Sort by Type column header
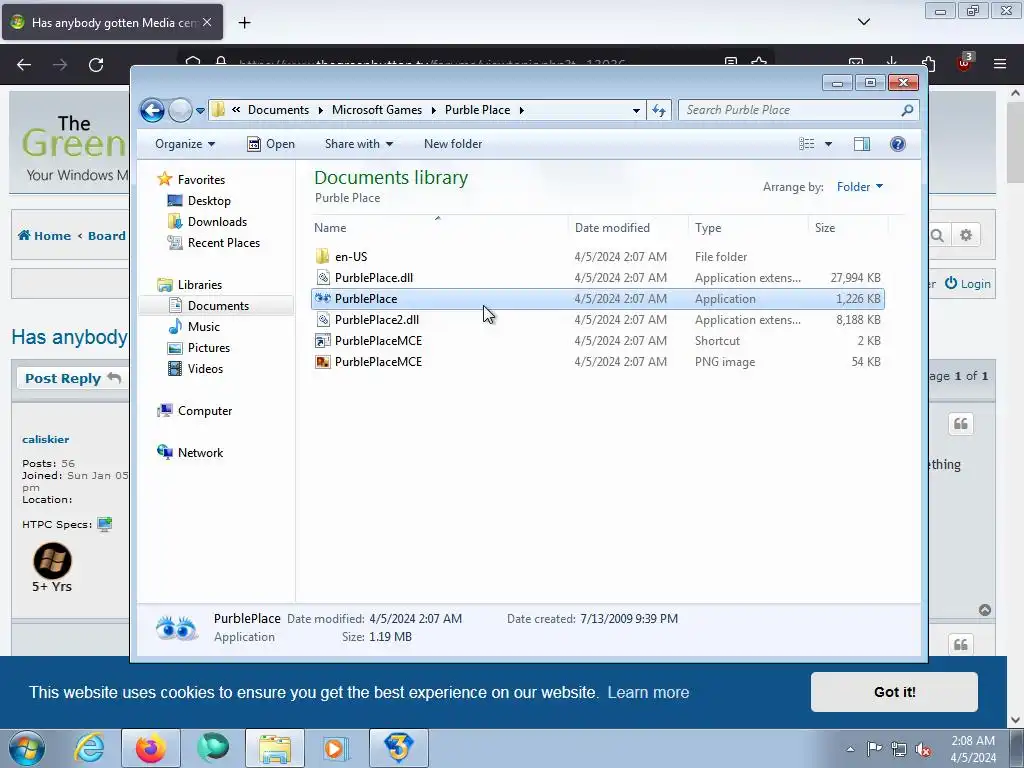Viewport: 1024px width, 768px height. click(x=748, y=227)
